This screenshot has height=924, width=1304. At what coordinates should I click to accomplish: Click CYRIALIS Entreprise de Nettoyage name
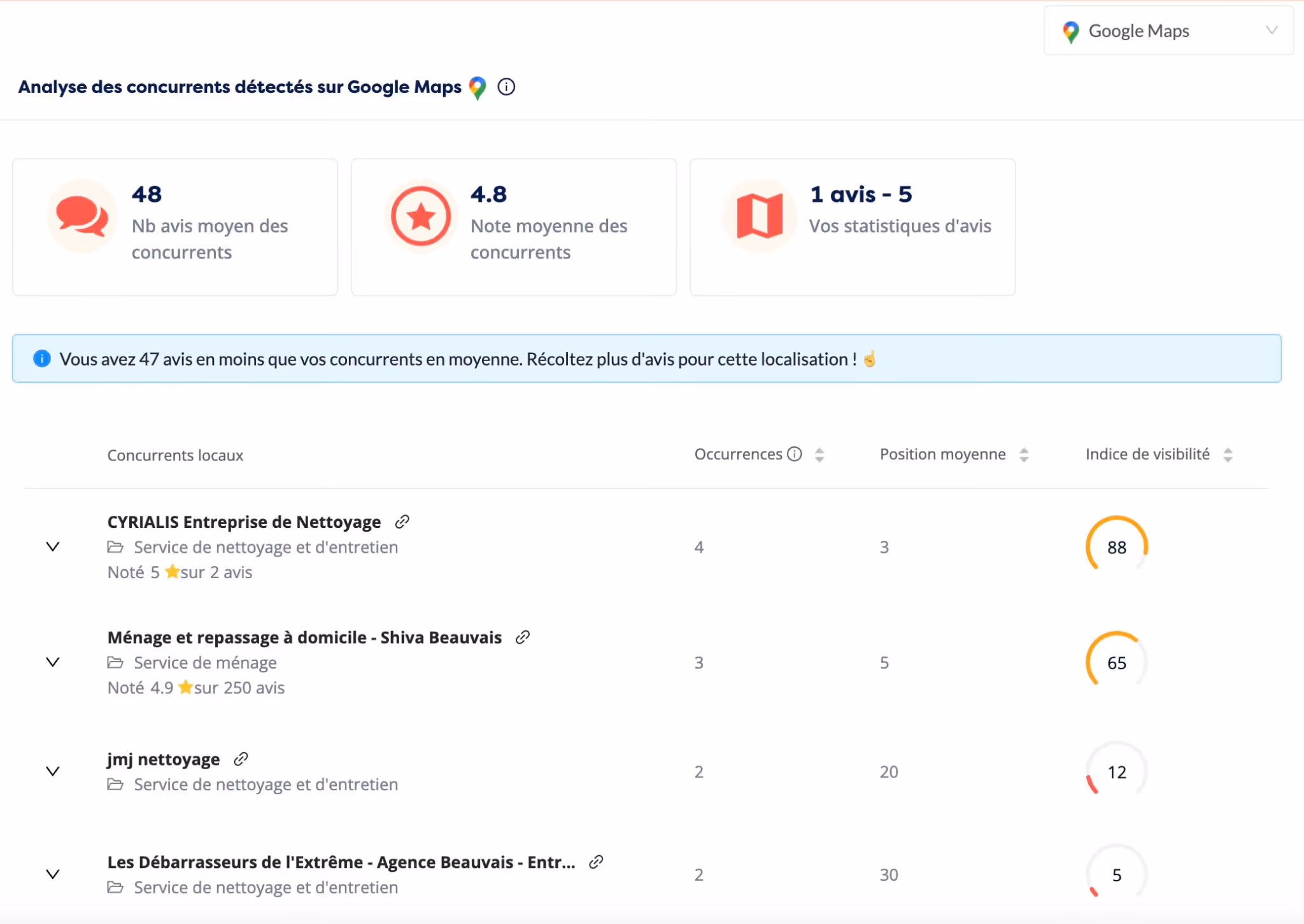pos(244,522)
